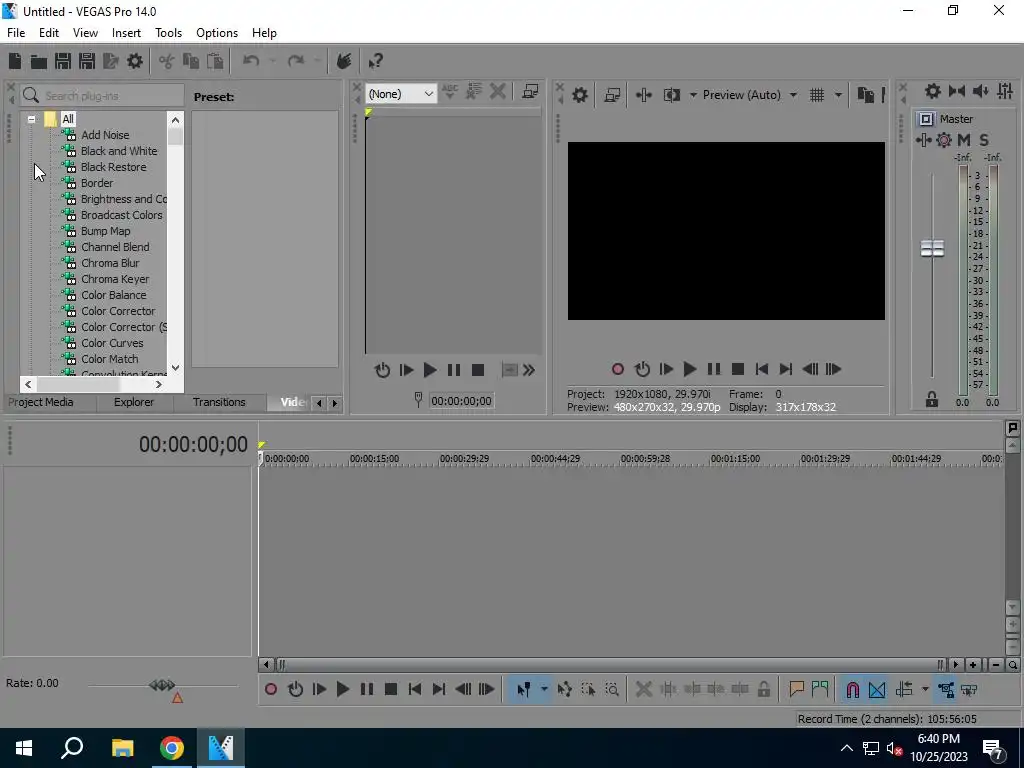Go to timeline start
The width and height of the screenshot is (1024, 768).
coord(415,690)
